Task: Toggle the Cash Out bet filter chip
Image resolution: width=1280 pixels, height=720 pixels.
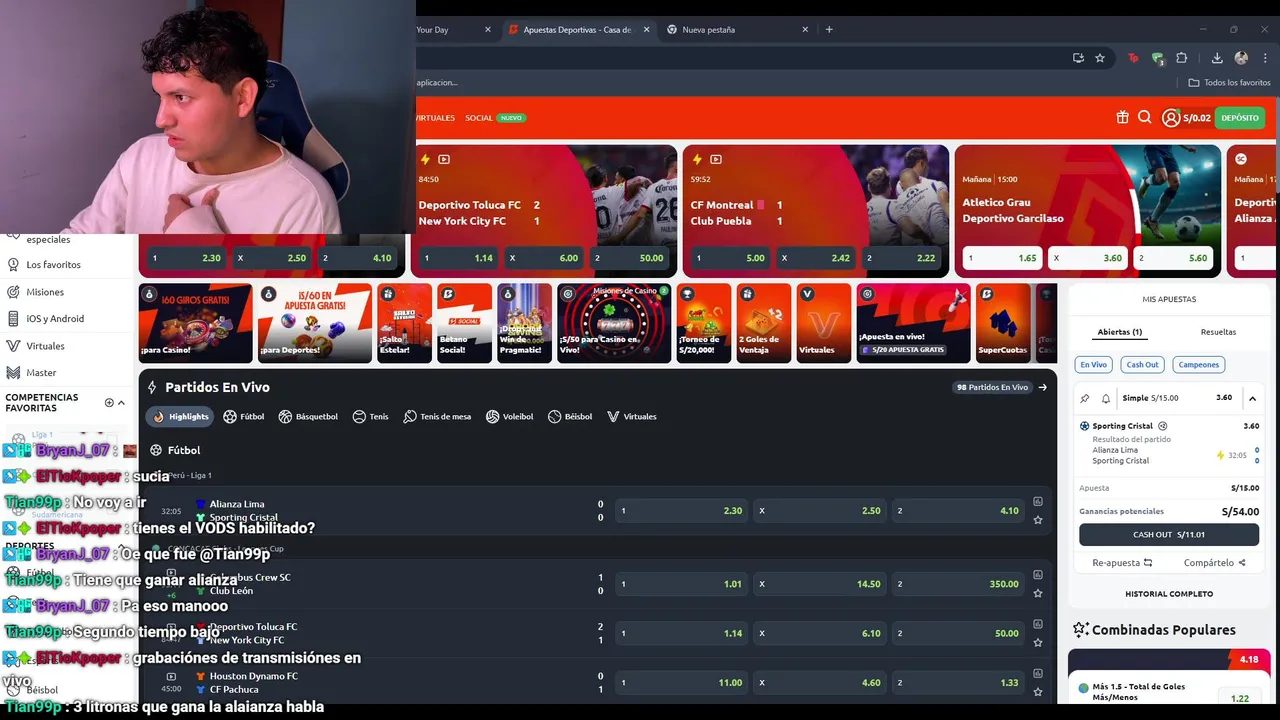Action: [x=1142, y=365]
